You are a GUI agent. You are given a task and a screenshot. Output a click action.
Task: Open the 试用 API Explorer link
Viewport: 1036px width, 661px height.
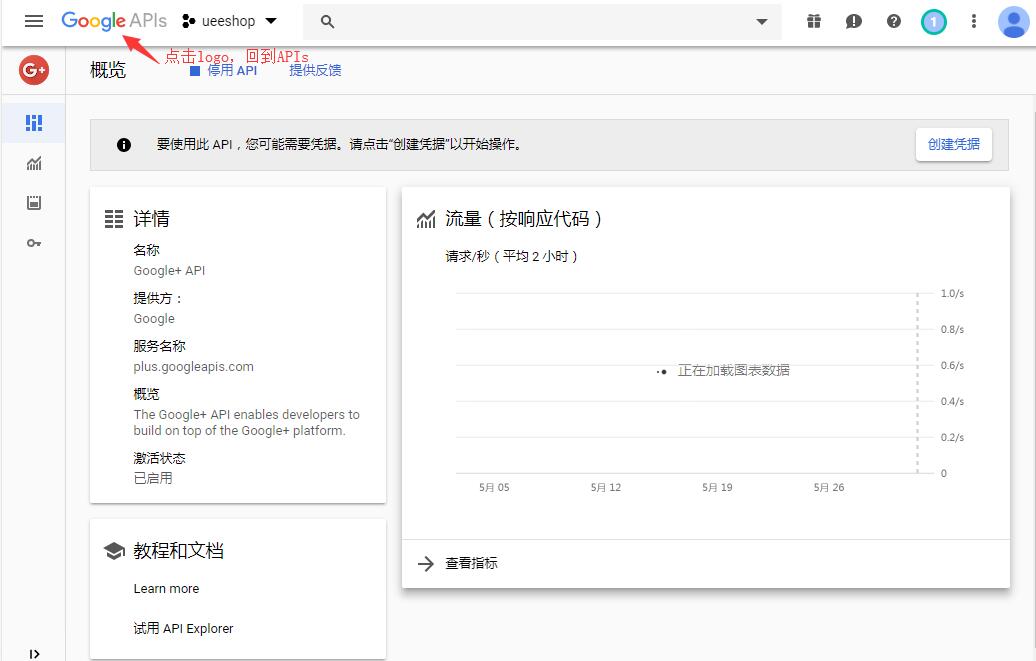tap(183, 628)
